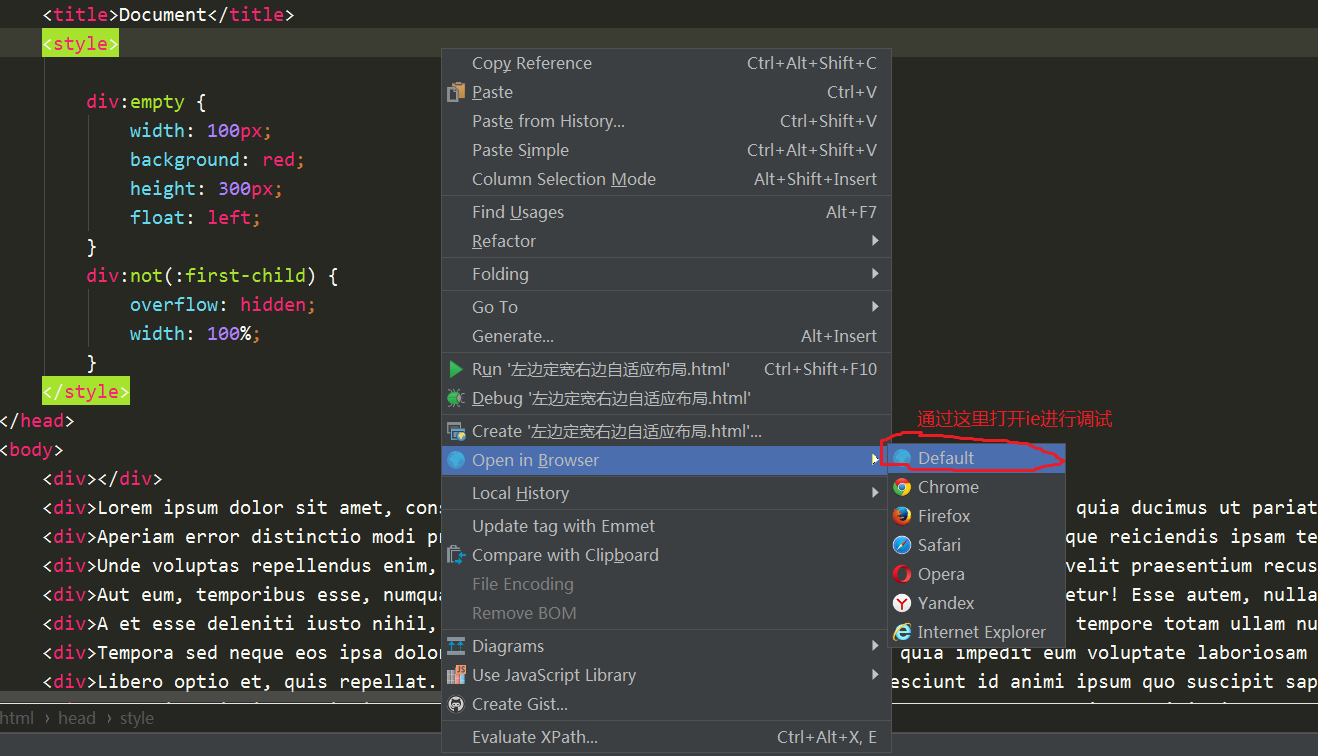The height and width of the screenshot is (756, 1318).
Task: Click the style breadcrumb at the bottom
Action: (137, 718)
